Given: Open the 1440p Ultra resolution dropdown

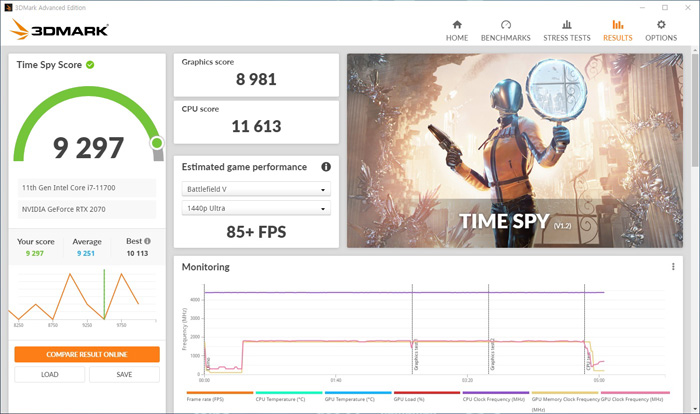Looking at the screenshot, I should [x=256, y=208].
